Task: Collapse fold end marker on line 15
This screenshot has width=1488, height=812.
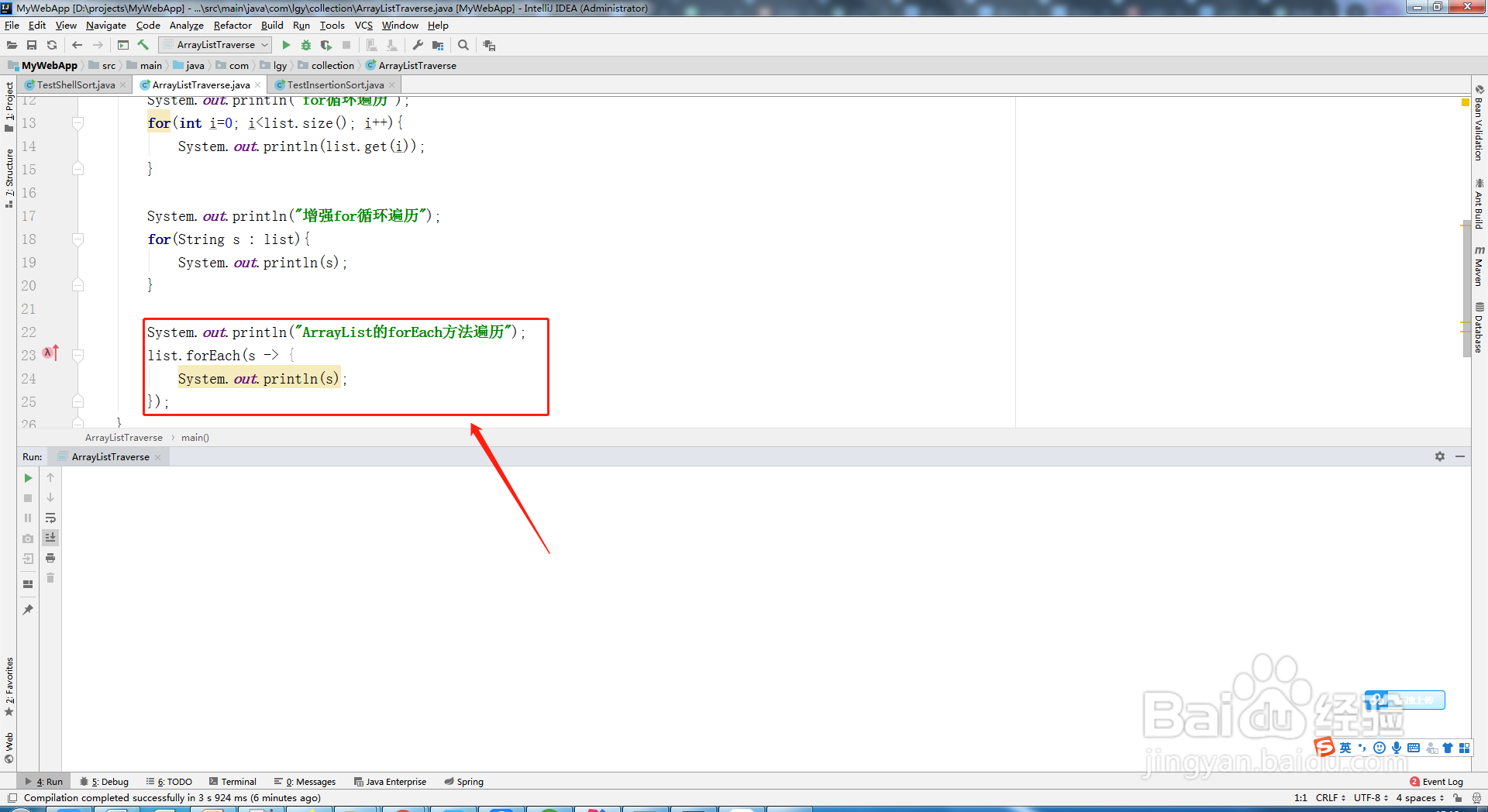Action: tap(77, 169)
